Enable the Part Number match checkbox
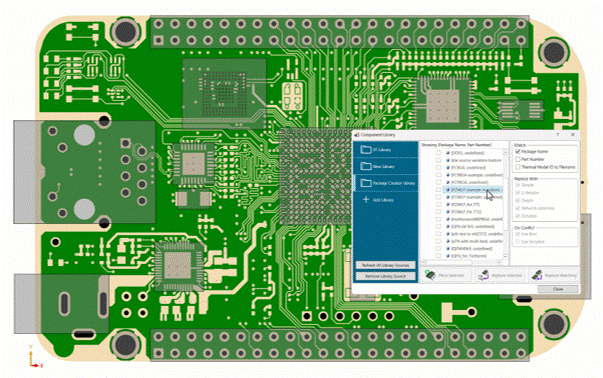This screenshot has height=378, width=603. tap(518, 159)
